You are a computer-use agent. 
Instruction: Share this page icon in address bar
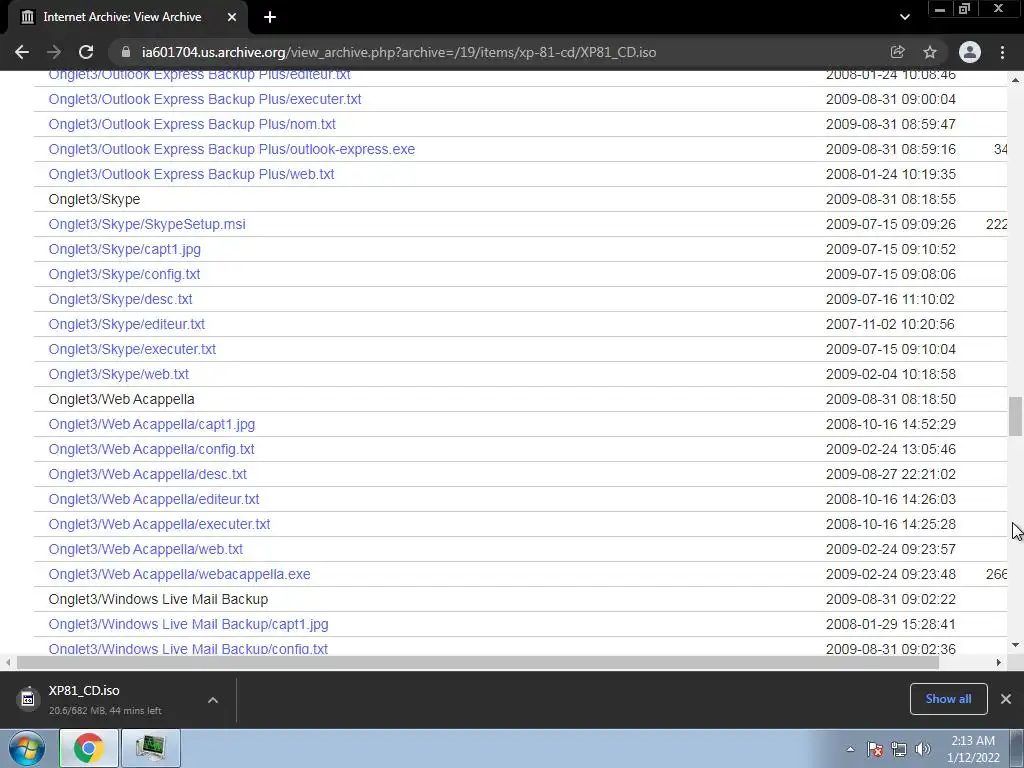[x=897, y=52]
